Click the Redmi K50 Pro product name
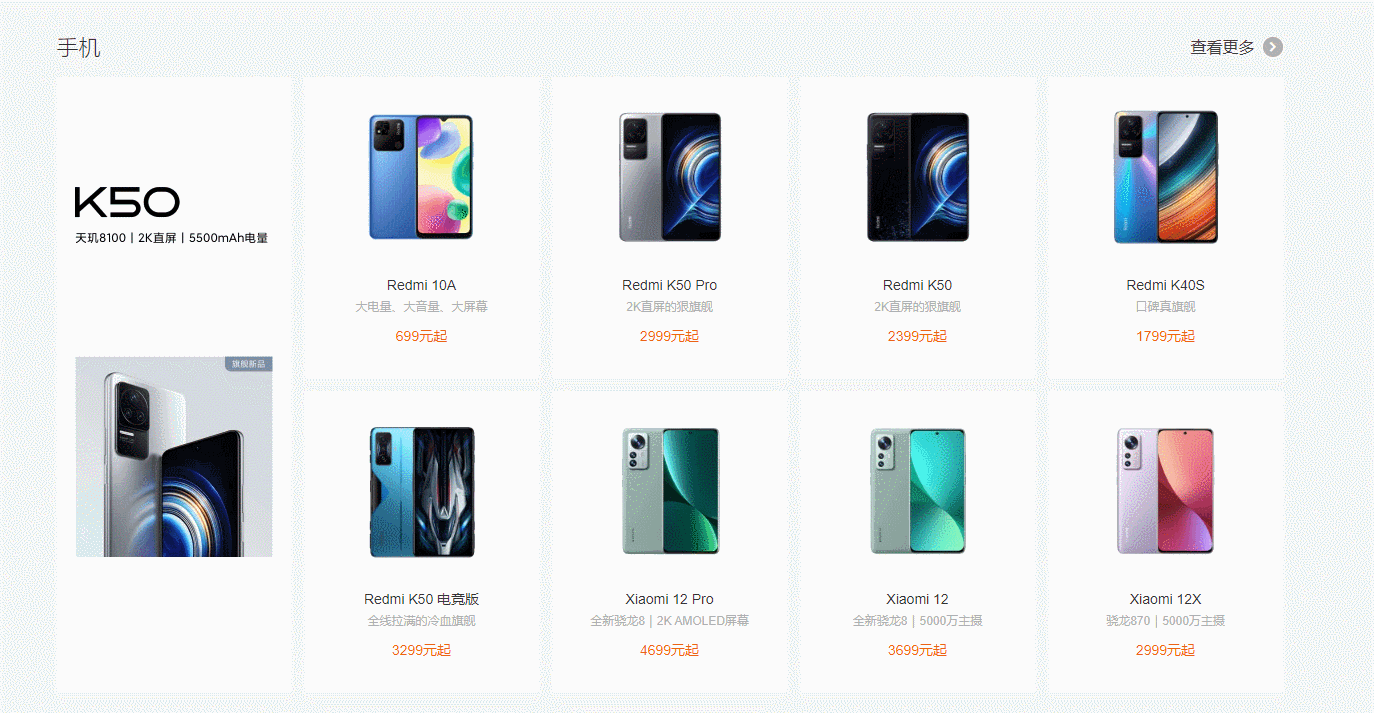Screen dimensions: 1374x713 coord(669,285)
